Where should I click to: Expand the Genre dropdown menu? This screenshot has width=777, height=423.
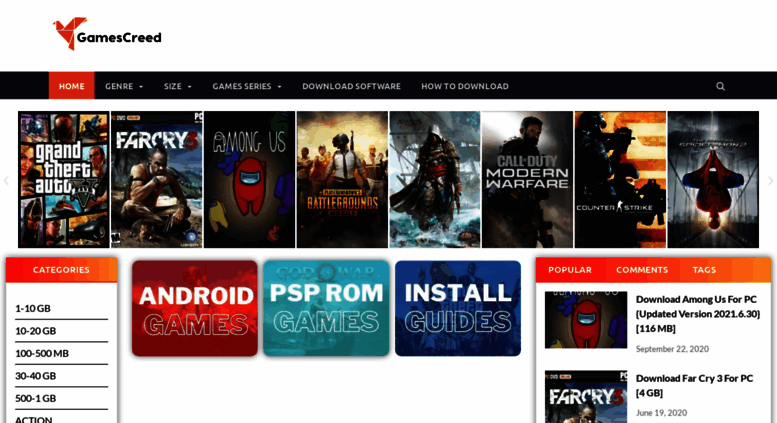pos(124,86)
